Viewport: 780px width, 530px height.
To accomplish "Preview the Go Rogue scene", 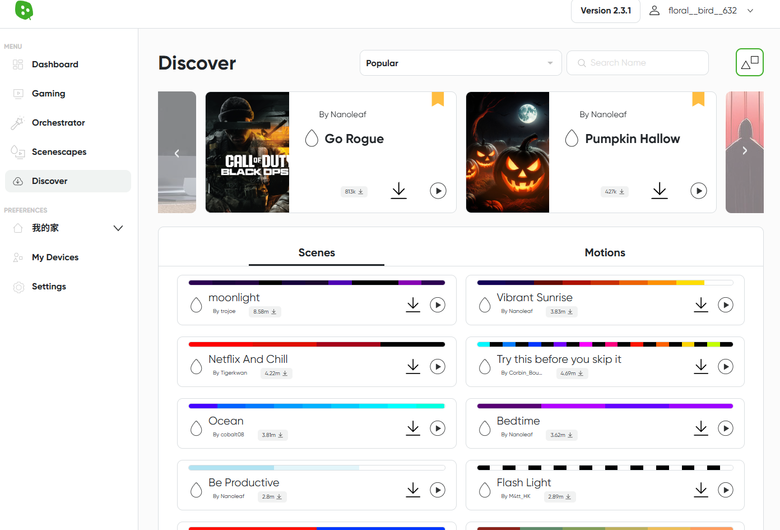I will point(438,191).
